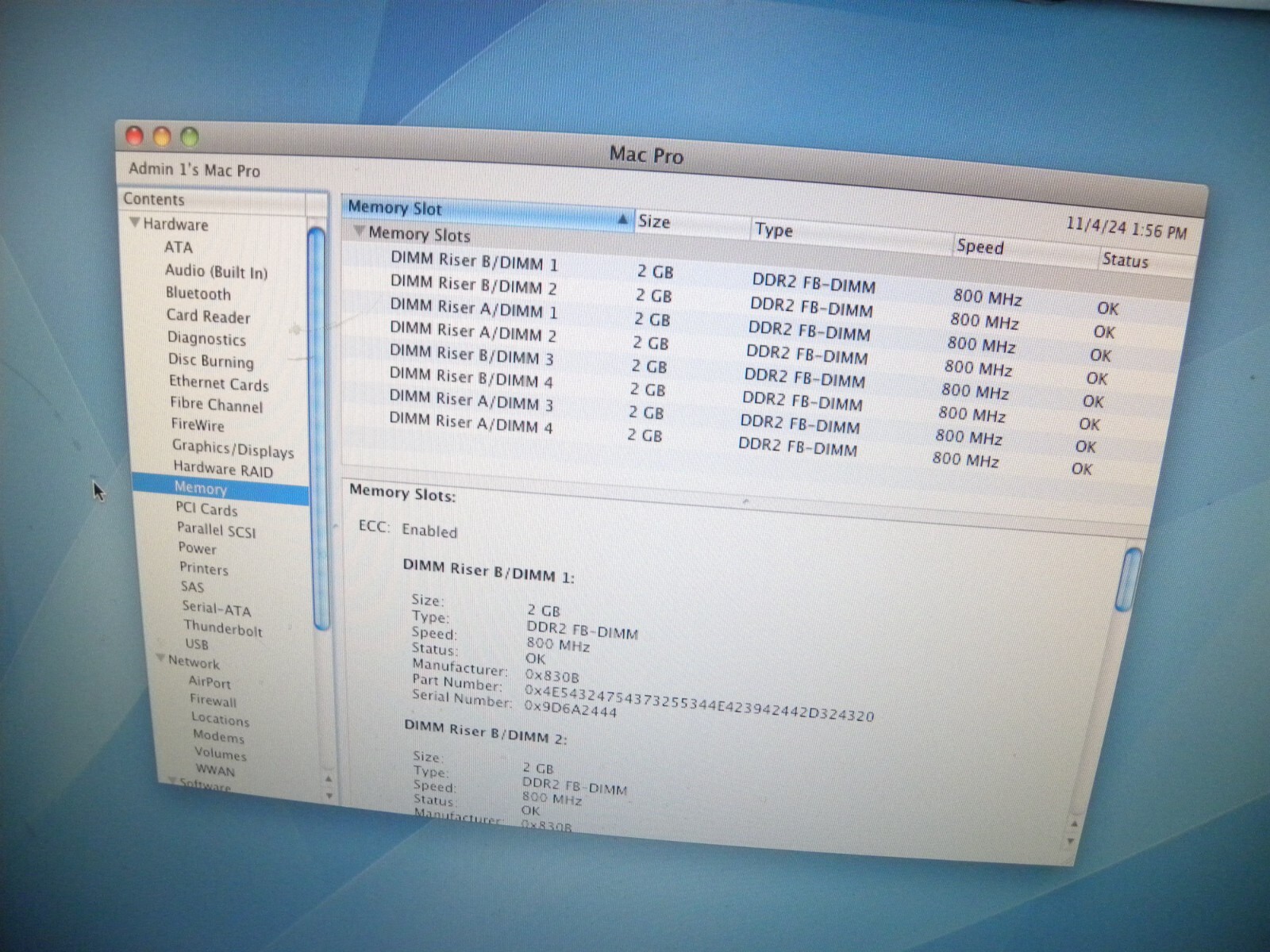Select PCI Cards in the Contents list

tap(206, 509)
